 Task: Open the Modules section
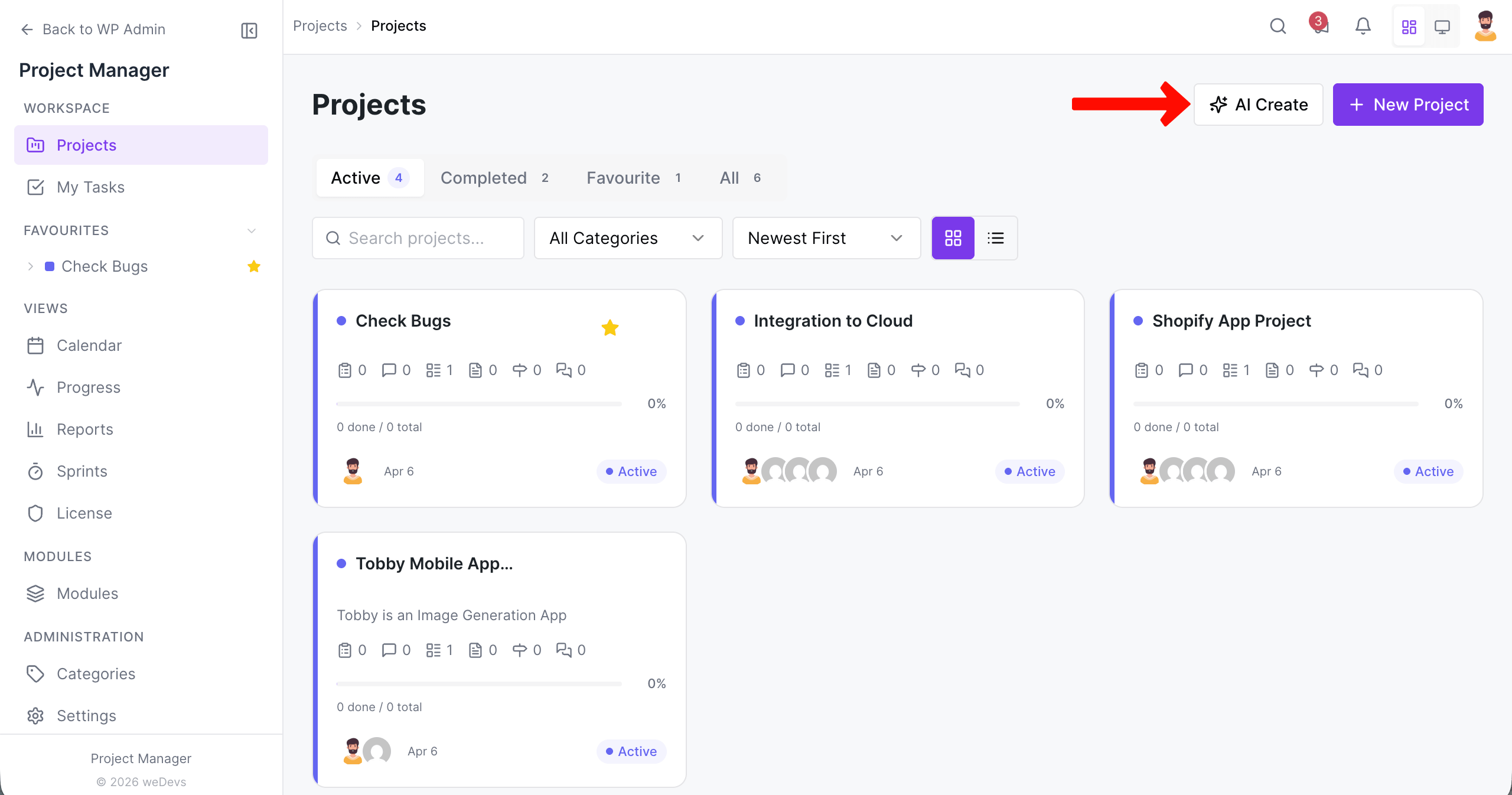tap(87, 594)
